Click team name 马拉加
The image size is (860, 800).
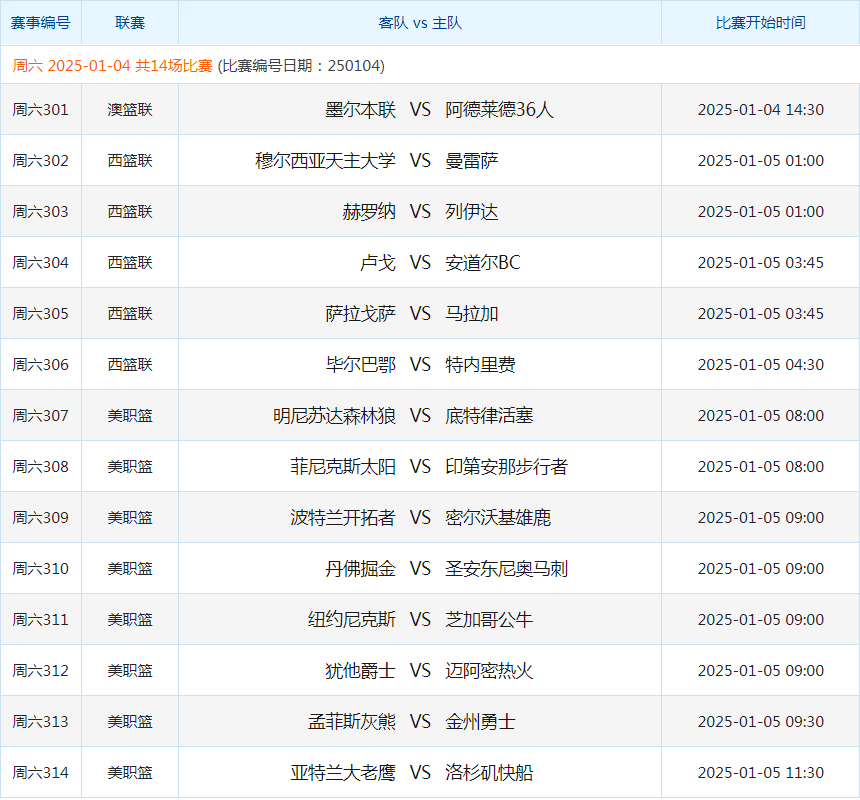click(x=472, y=314)
